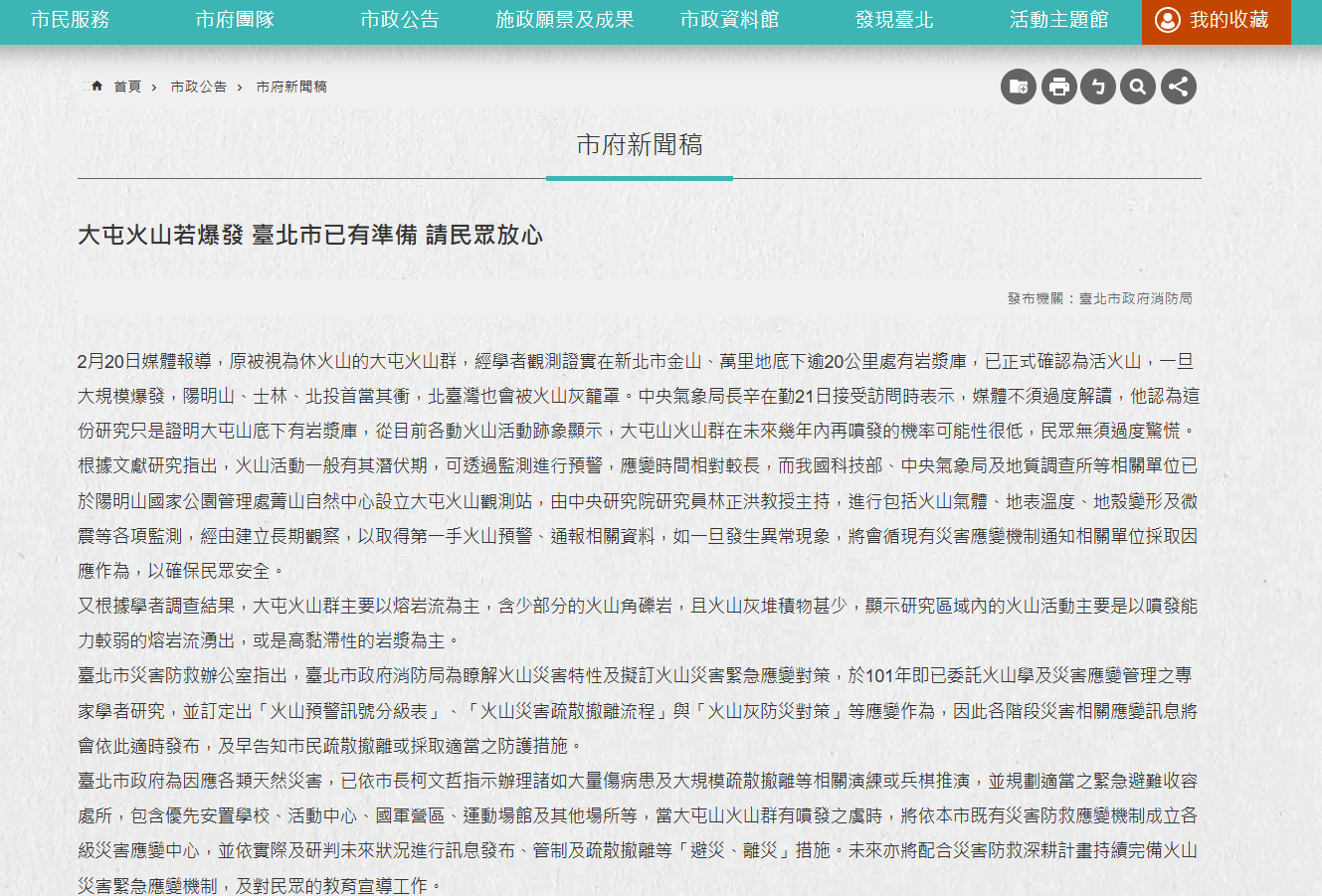The height and width of the screenshot is (896, 1322).
Task: Open search with the magnifier icon
Action: [x=1138, y=87]
